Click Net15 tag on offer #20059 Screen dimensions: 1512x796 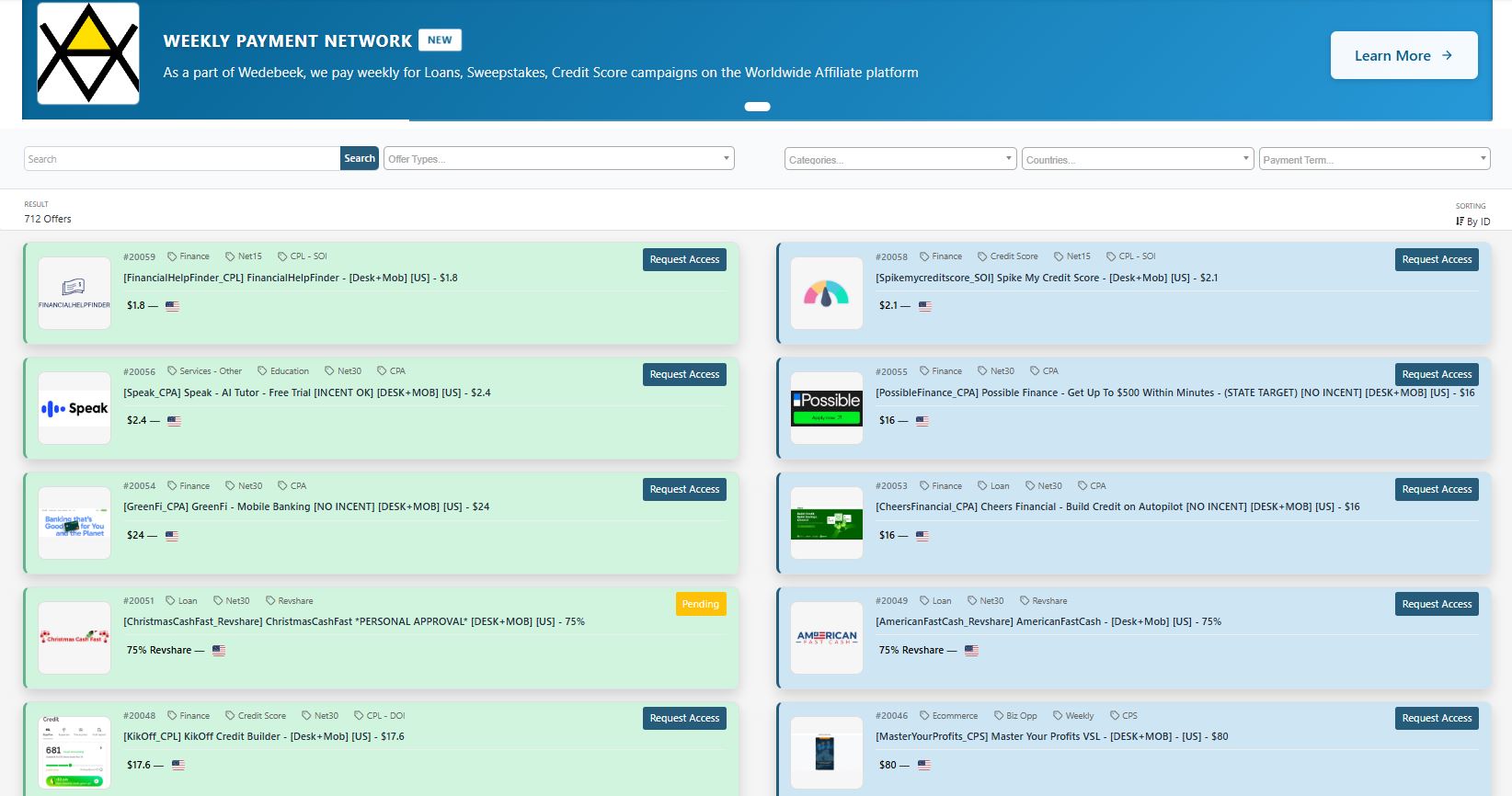point(244,256)
